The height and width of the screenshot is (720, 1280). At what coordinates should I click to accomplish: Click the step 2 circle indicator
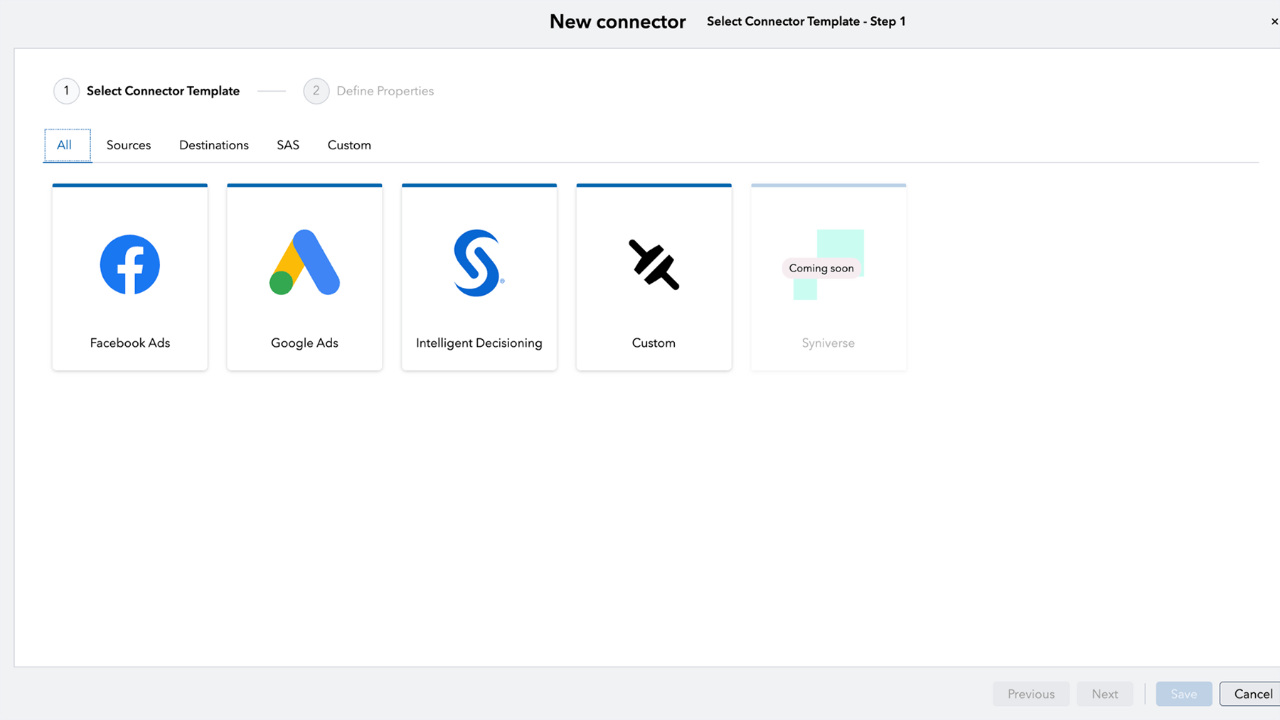pyautogui.click(x=316, y=91)
